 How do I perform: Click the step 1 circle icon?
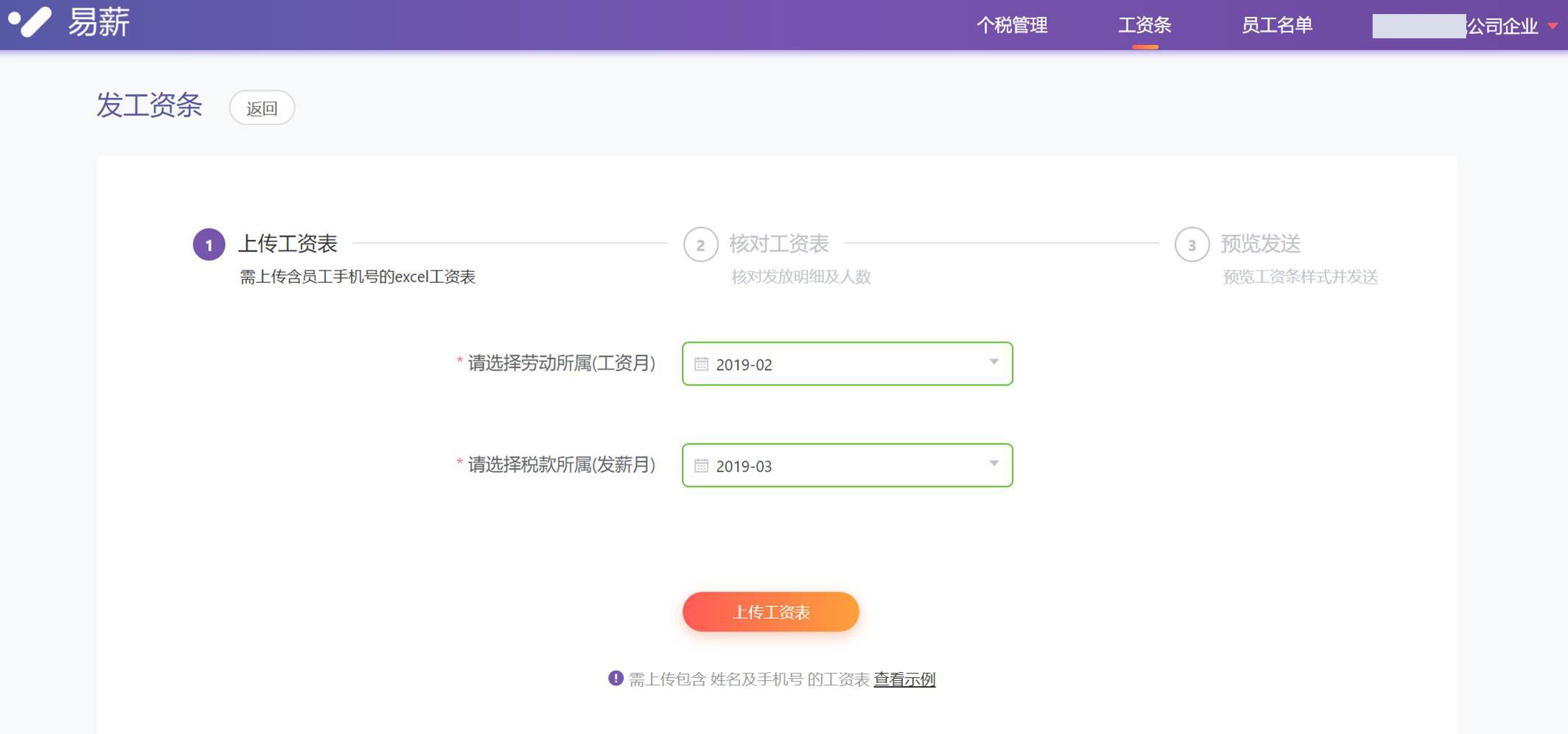click(x=209, y=245)
